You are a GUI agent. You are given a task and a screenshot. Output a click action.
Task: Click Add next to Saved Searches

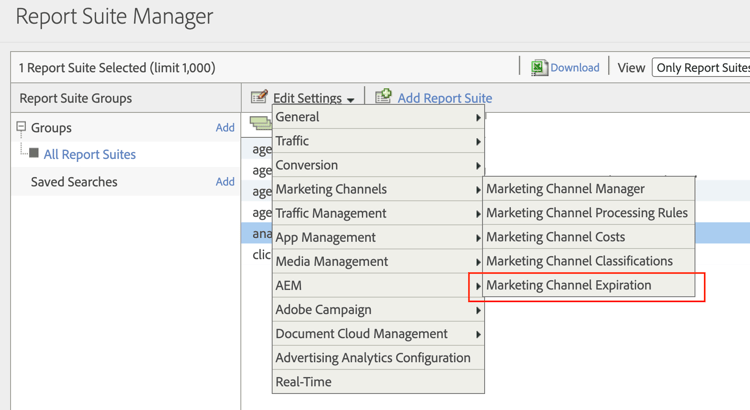pyautogui.click(x=225, y=182)
